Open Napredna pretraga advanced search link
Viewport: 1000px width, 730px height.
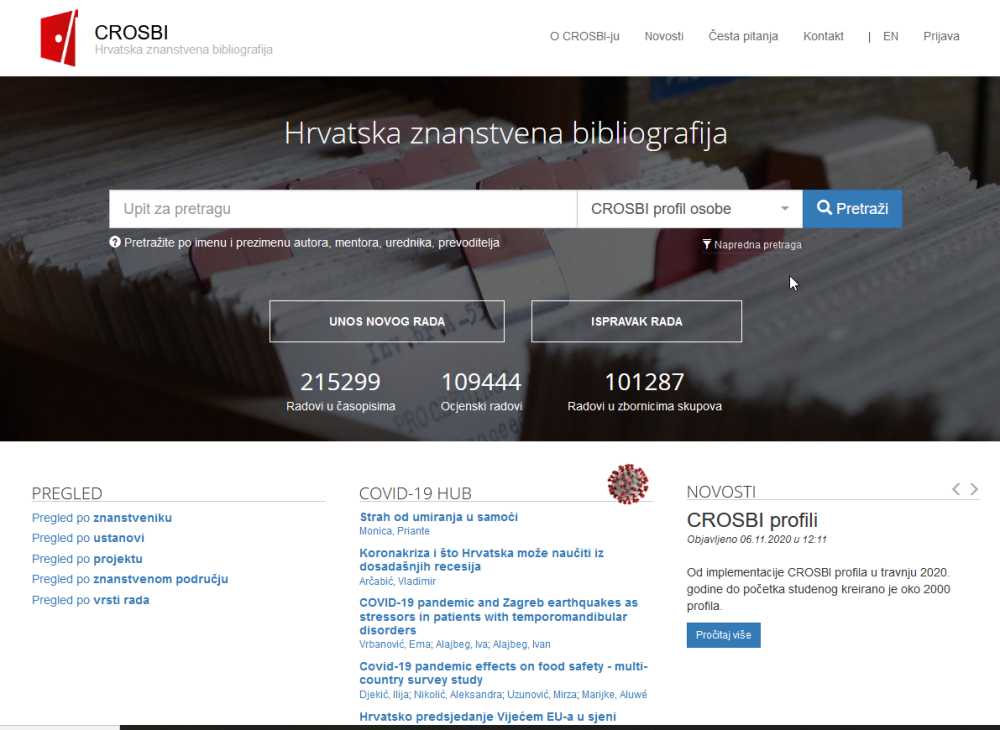(752, 245)
